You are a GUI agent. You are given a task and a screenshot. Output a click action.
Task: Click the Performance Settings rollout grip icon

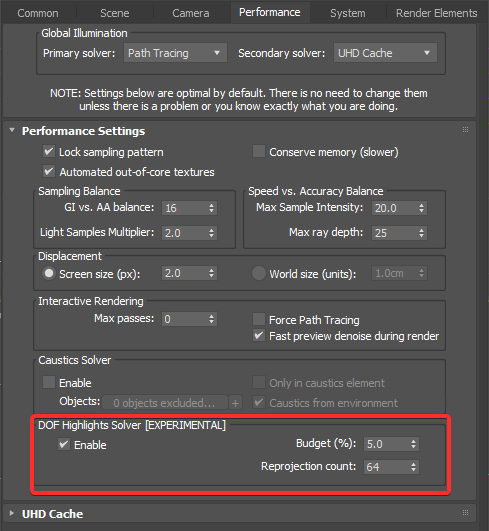coord(465,130)
